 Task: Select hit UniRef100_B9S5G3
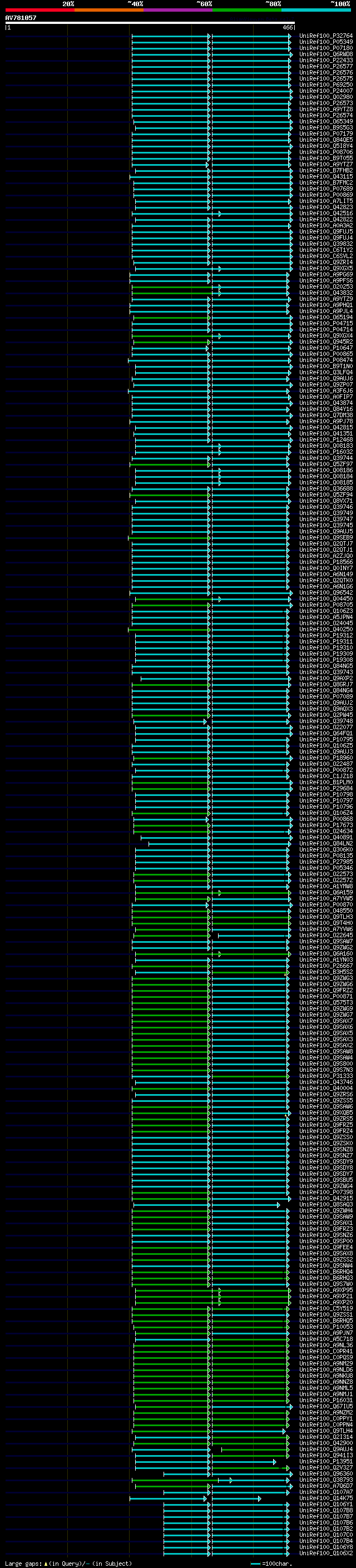325,128
